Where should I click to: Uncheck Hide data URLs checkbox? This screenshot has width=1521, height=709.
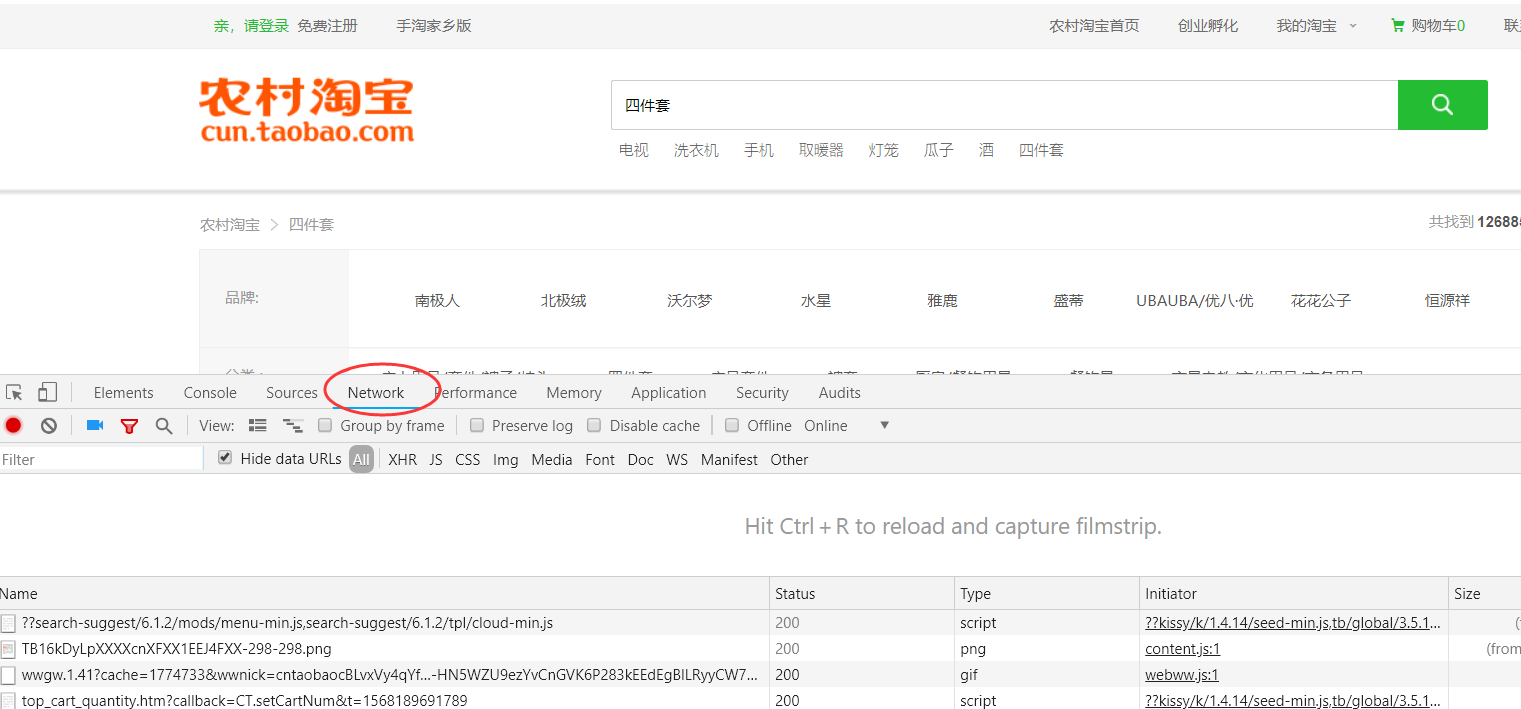click(x=225, y=458)
